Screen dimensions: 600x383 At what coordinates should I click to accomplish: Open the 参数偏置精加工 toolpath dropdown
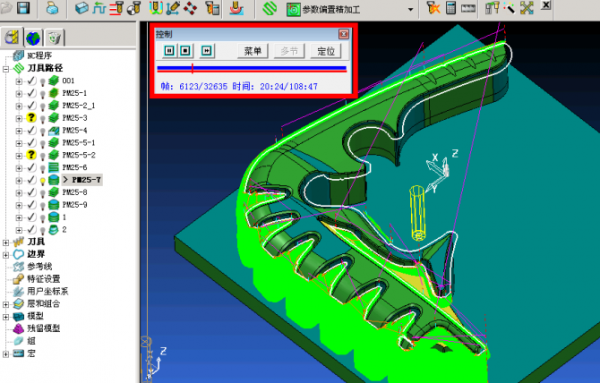411,9
